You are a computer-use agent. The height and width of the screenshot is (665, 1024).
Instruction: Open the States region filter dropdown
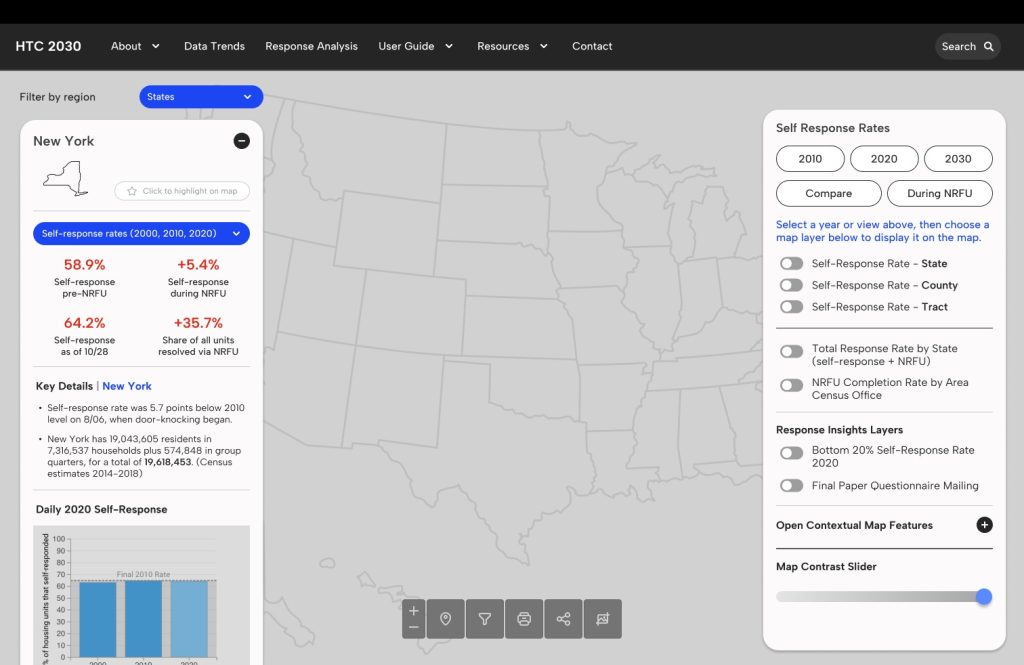(201, 97)
